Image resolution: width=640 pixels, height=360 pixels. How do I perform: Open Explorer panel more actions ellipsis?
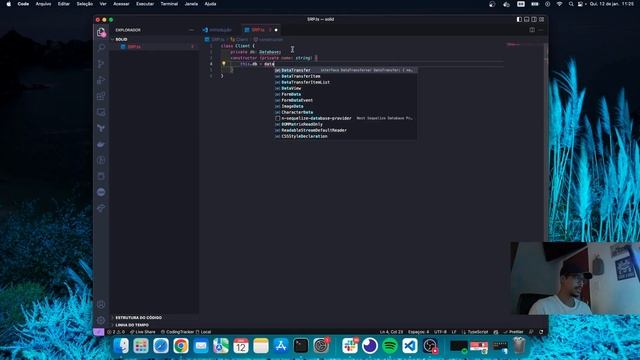point(191,30)
